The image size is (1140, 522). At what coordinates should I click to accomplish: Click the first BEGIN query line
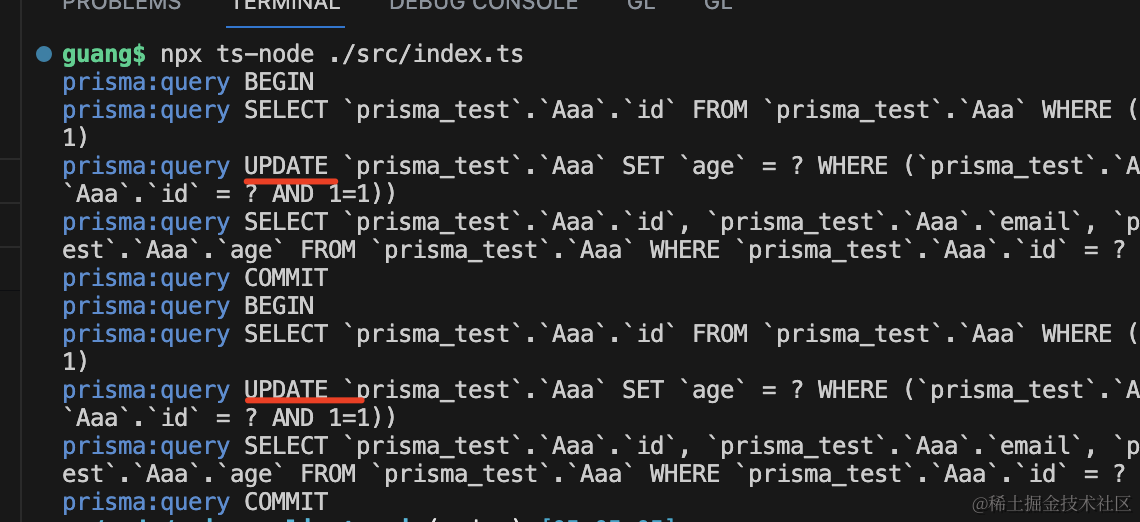pos(279,82)
